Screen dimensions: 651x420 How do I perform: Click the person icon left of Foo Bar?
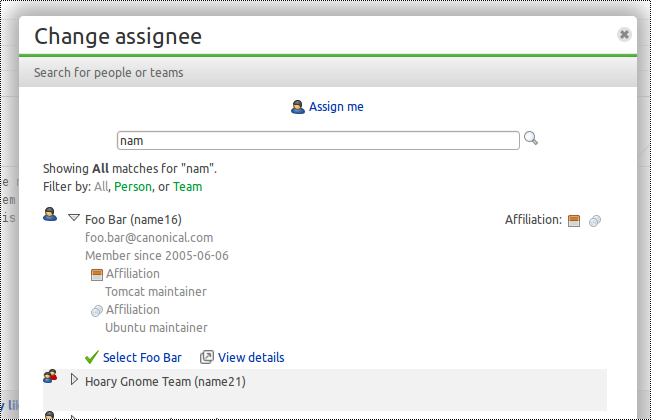coord(50,214)
